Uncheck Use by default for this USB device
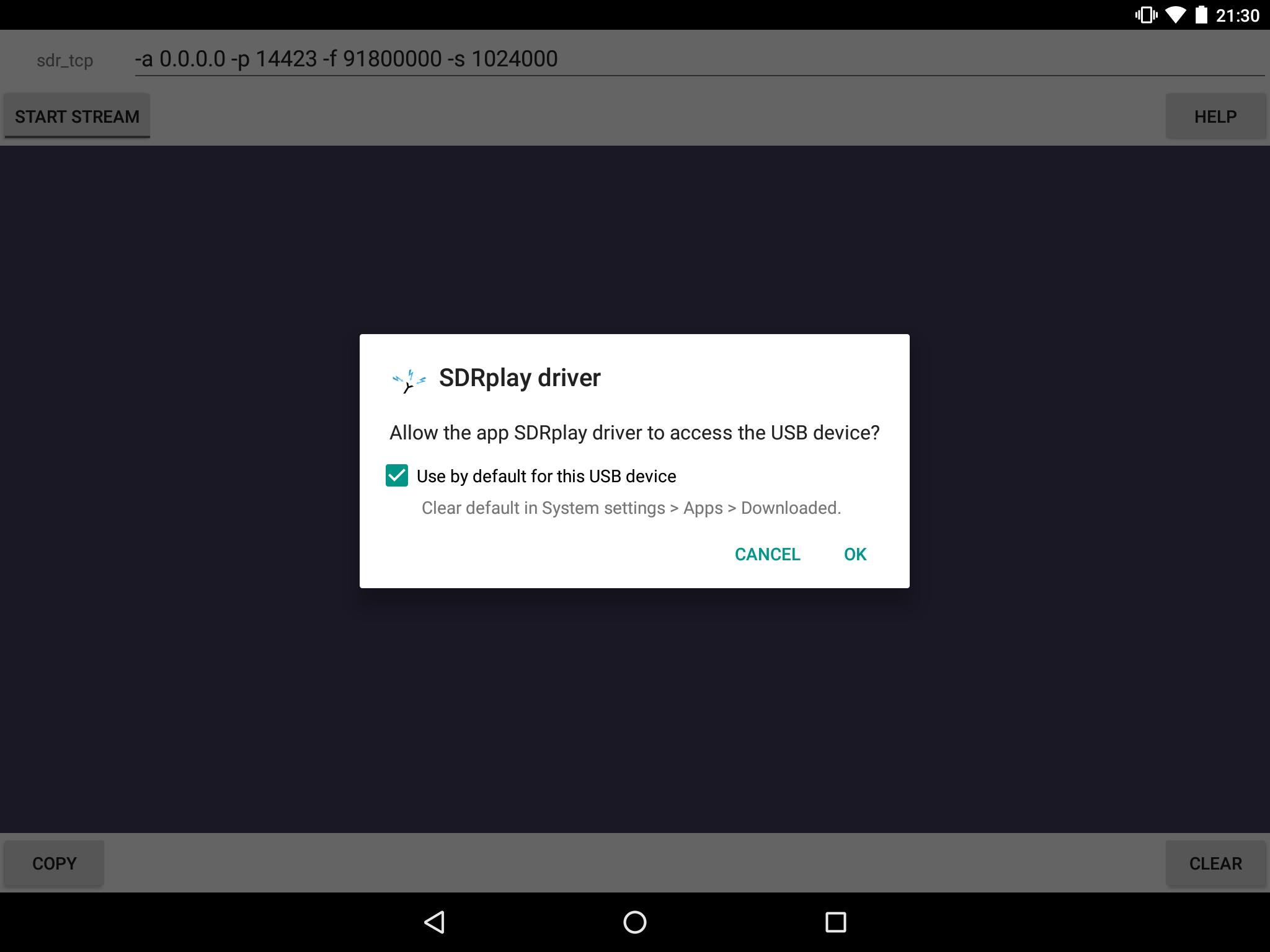The width and height of the screenshot is (1270, 952). (x=397, y=475)
